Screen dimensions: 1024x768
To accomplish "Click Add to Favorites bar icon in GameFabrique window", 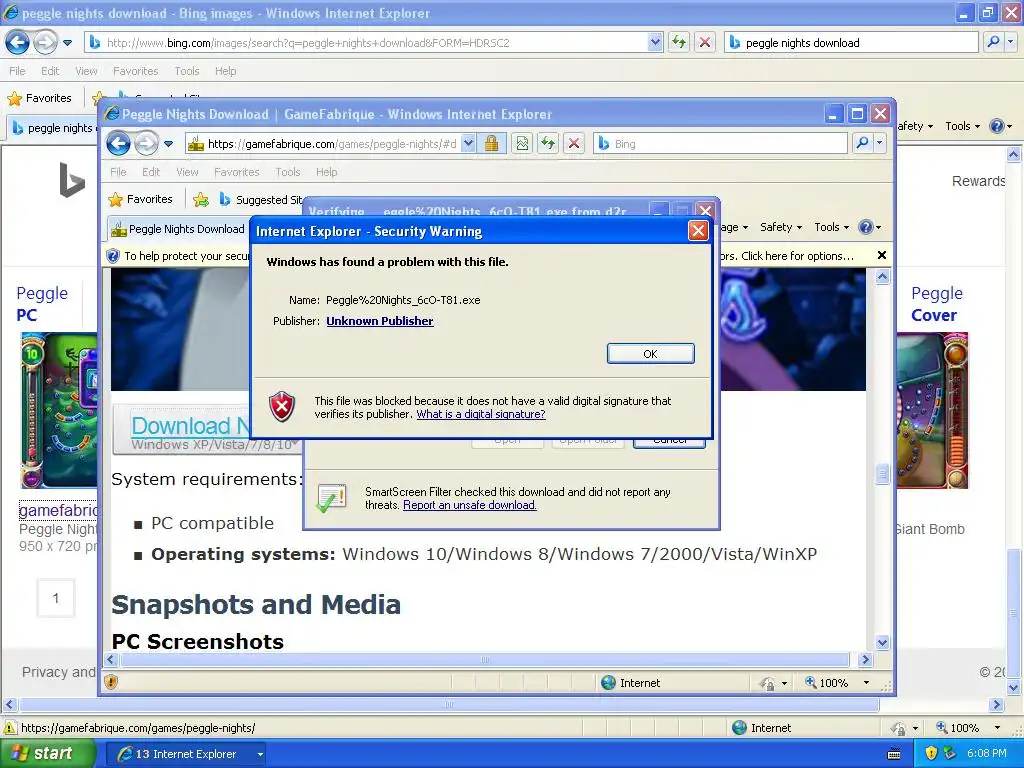I will (200, 199).
